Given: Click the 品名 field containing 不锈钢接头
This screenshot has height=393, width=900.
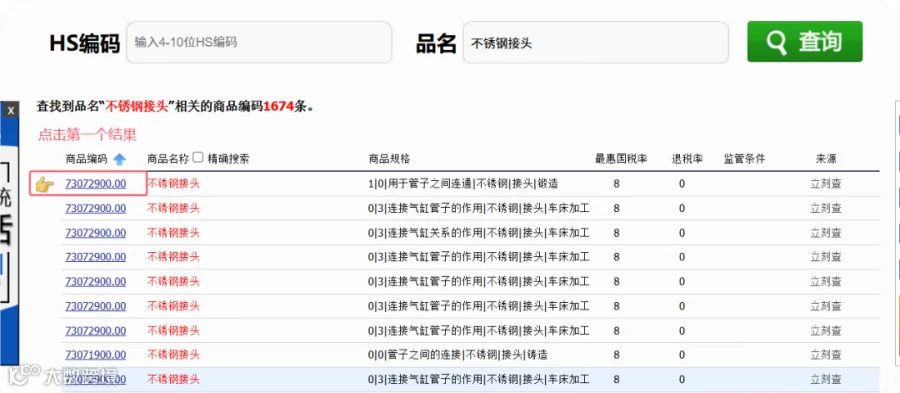Looking at the screenshot, I should [595, 42].
